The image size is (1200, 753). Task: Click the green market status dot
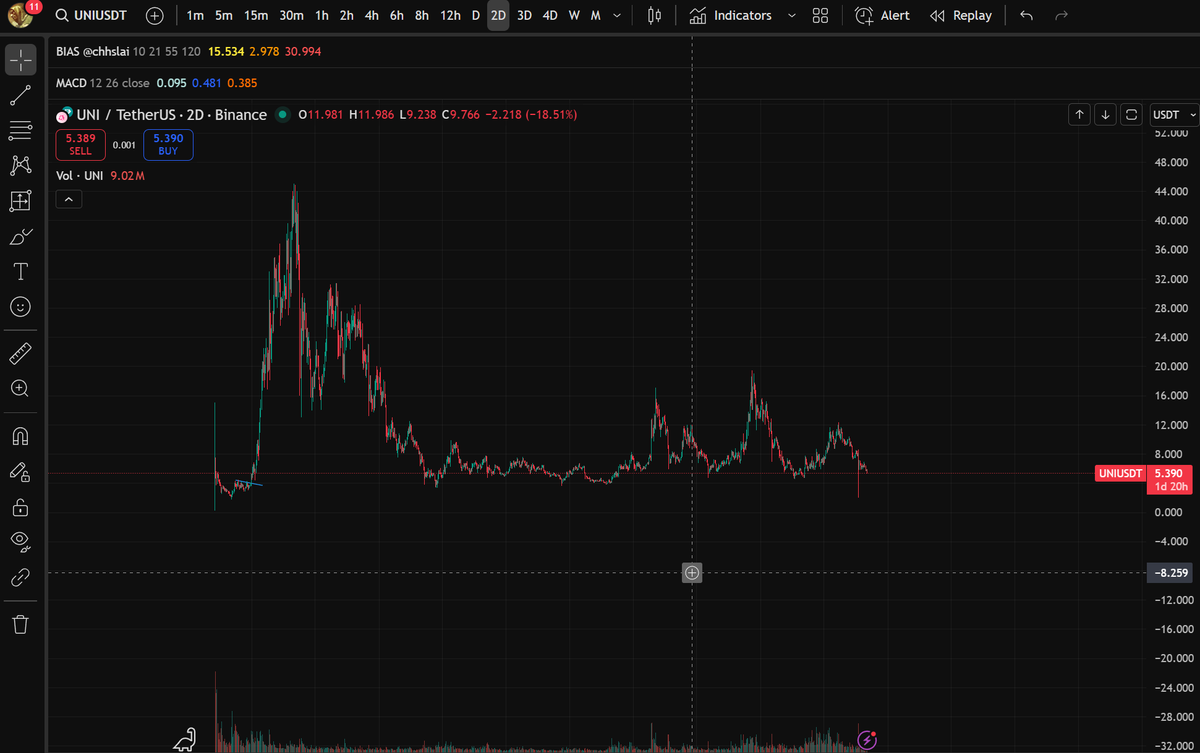[x=282, y=115]
